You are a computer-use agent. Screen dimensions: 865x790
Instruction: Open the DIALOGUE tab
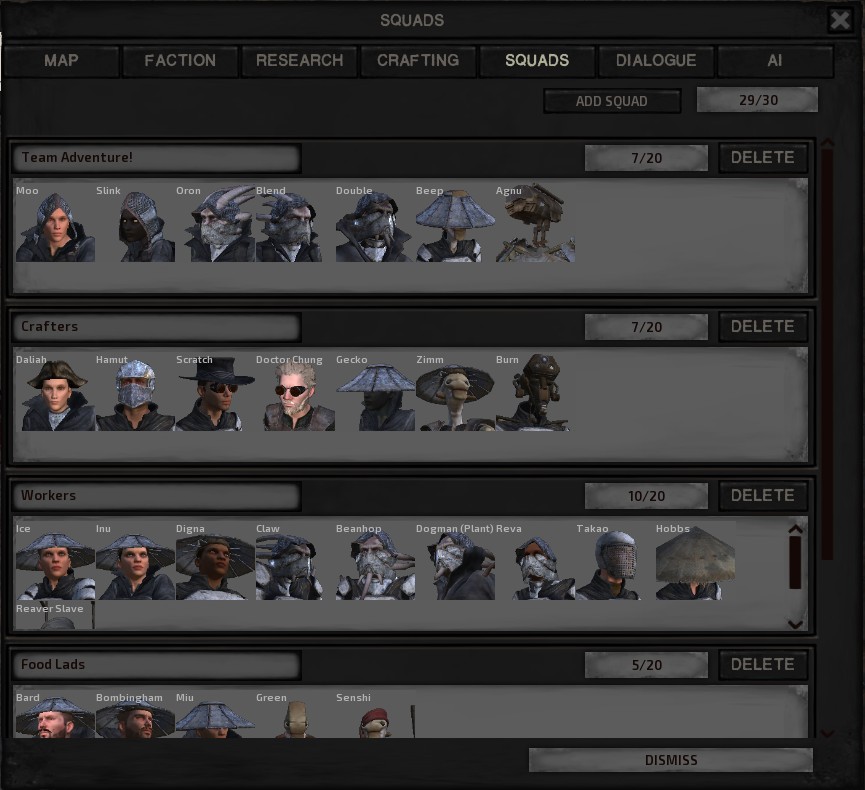pyautogui.click(x=656, y=61)
